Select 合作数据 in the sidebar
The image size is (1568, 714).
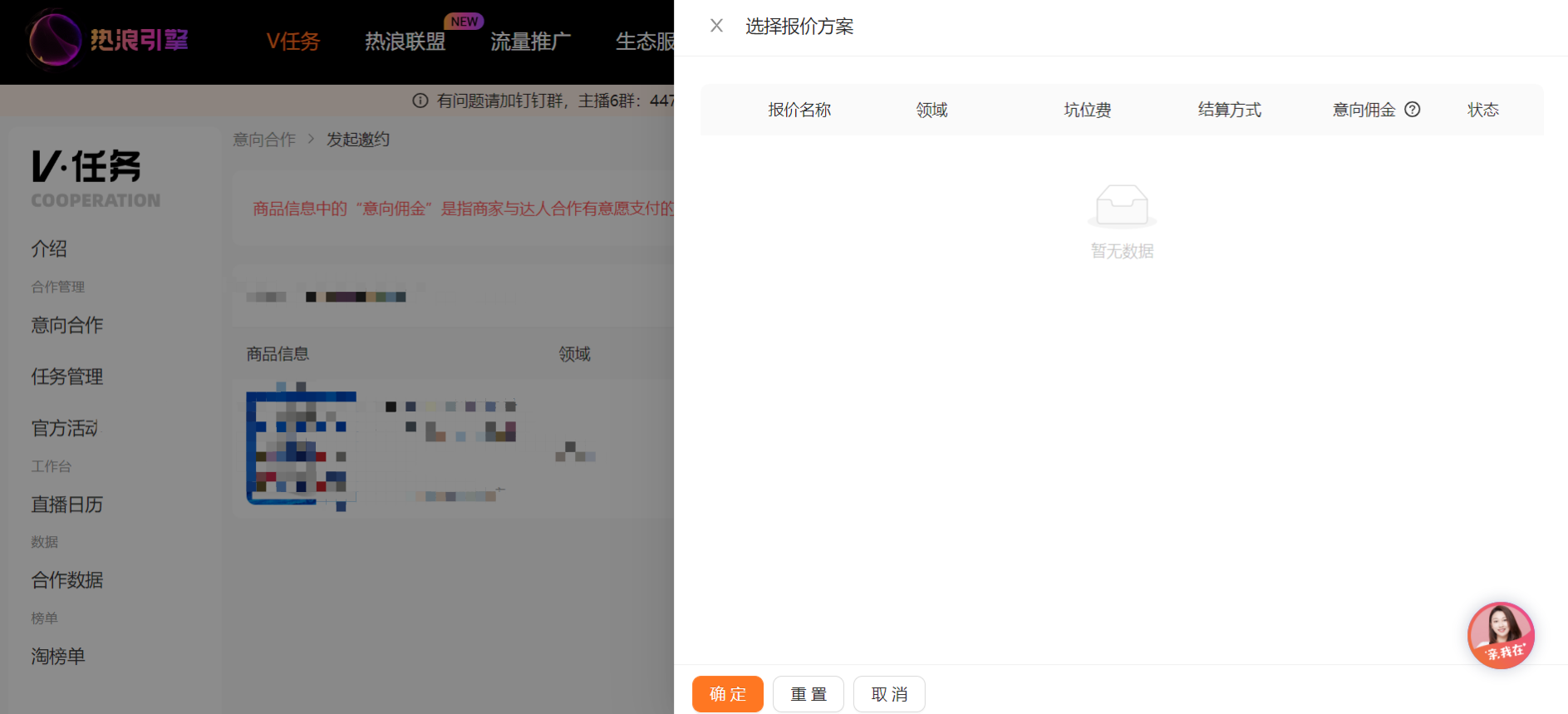pyautogui.click(x=67, y=580)
